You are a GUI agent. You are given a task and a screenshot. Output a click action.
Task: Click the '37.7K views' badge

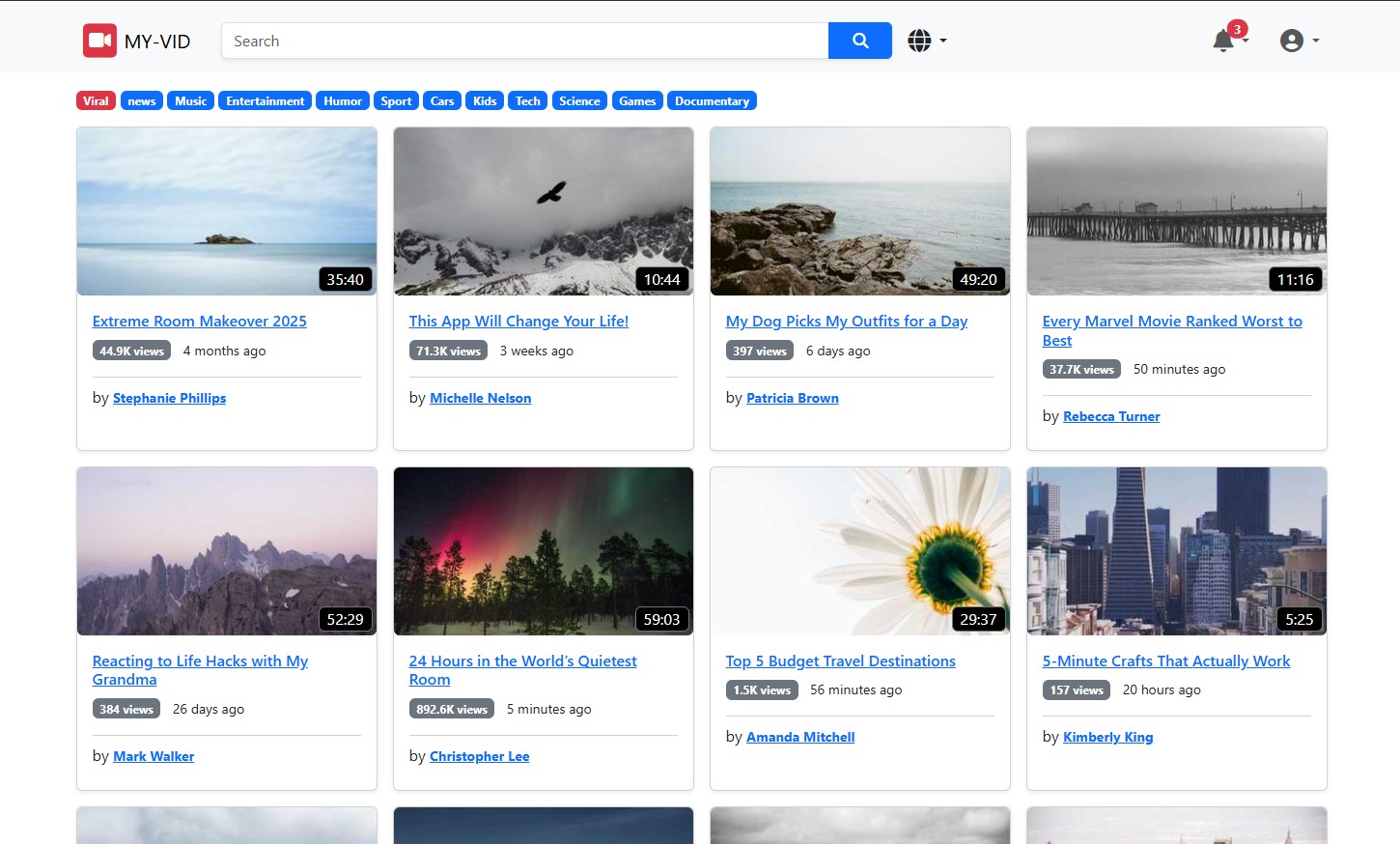click(1081, 369)
